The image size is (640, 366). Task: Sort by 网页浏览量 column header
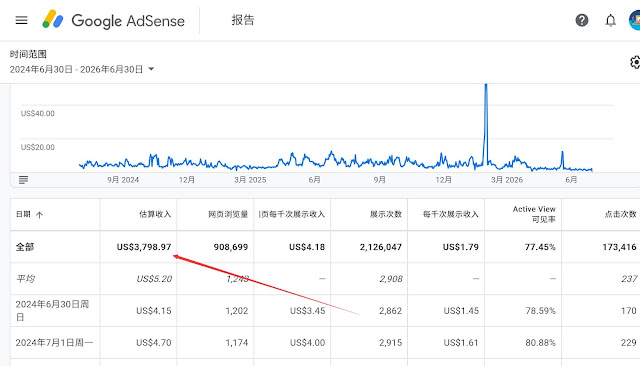point(228,214)
